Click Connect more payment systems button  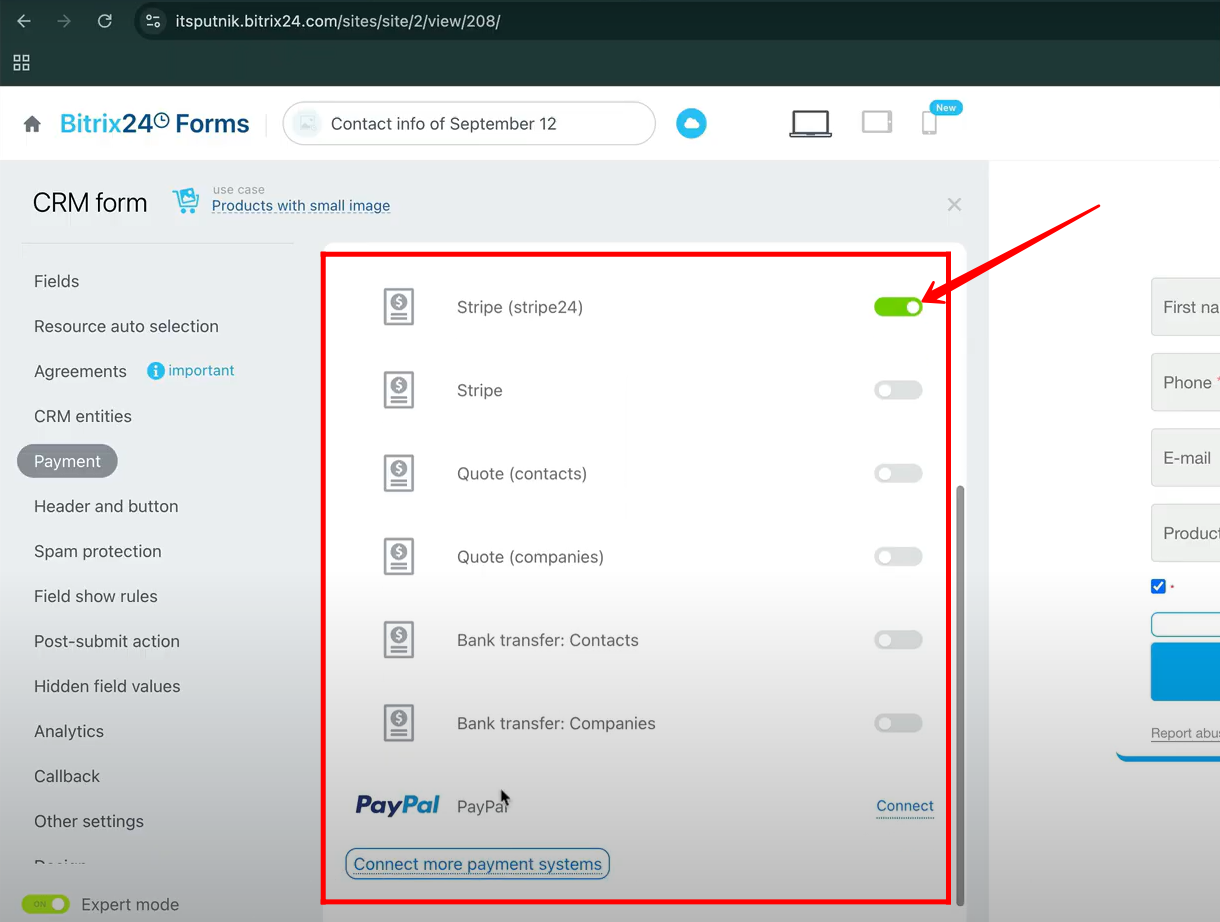pyautogui.click(x=477, y=864)
